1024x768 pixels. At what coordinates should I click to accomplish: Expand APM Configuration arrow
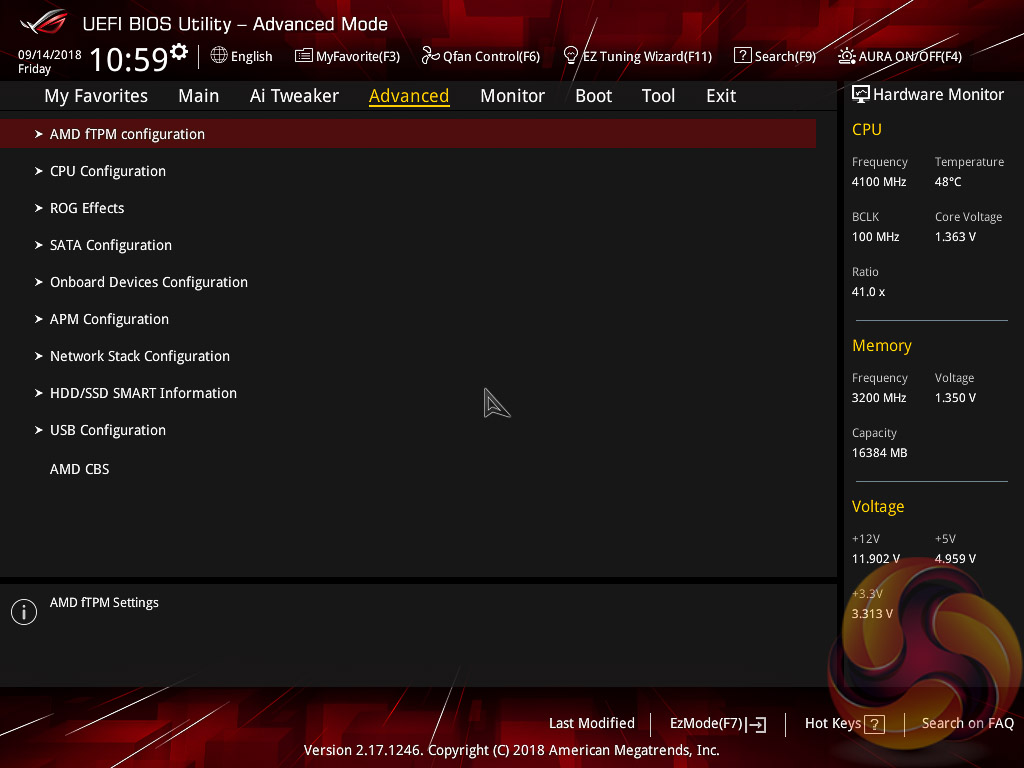coord(39,319)
